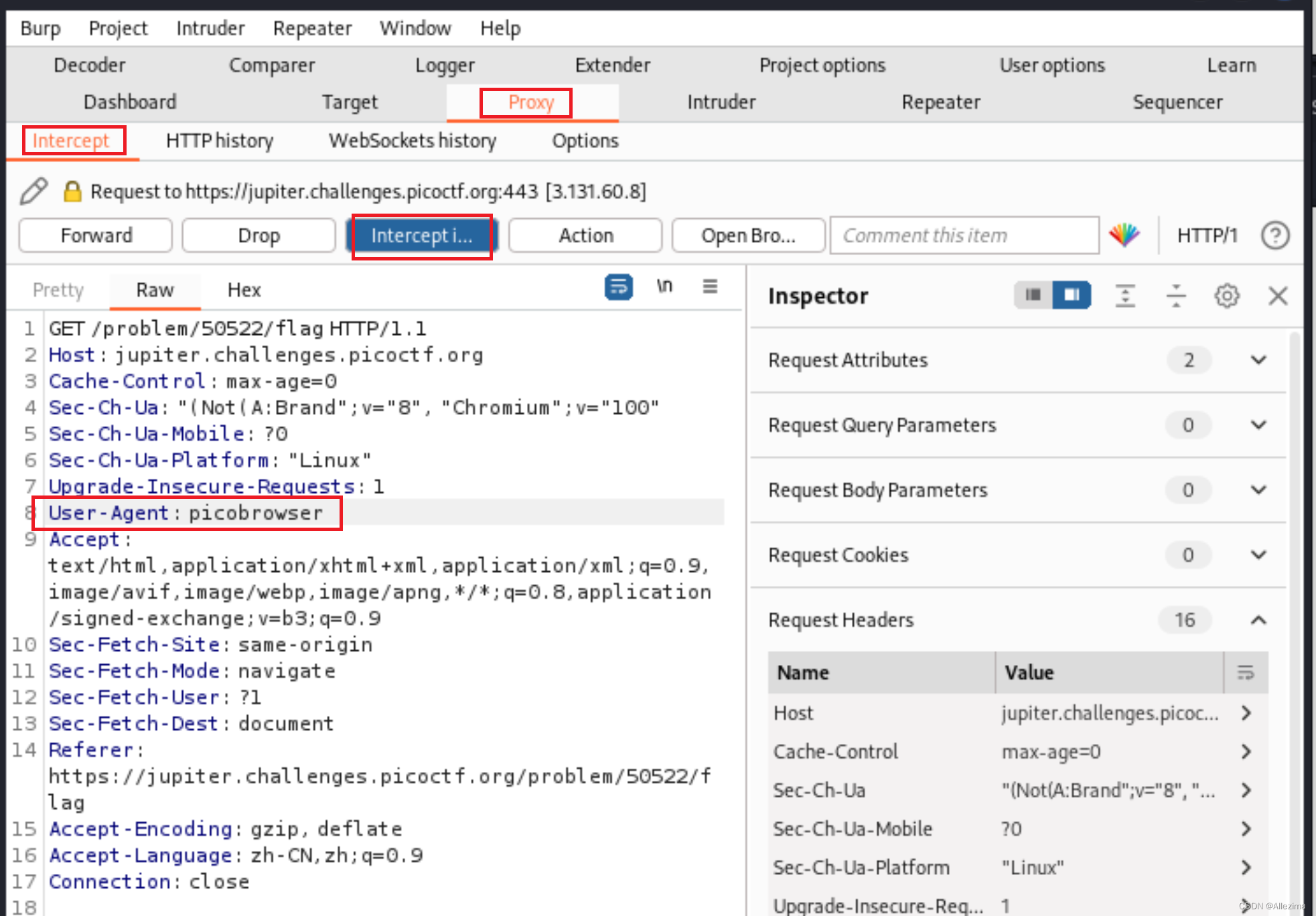
Task: Expand Request Cookies section
Action: 1258,555
